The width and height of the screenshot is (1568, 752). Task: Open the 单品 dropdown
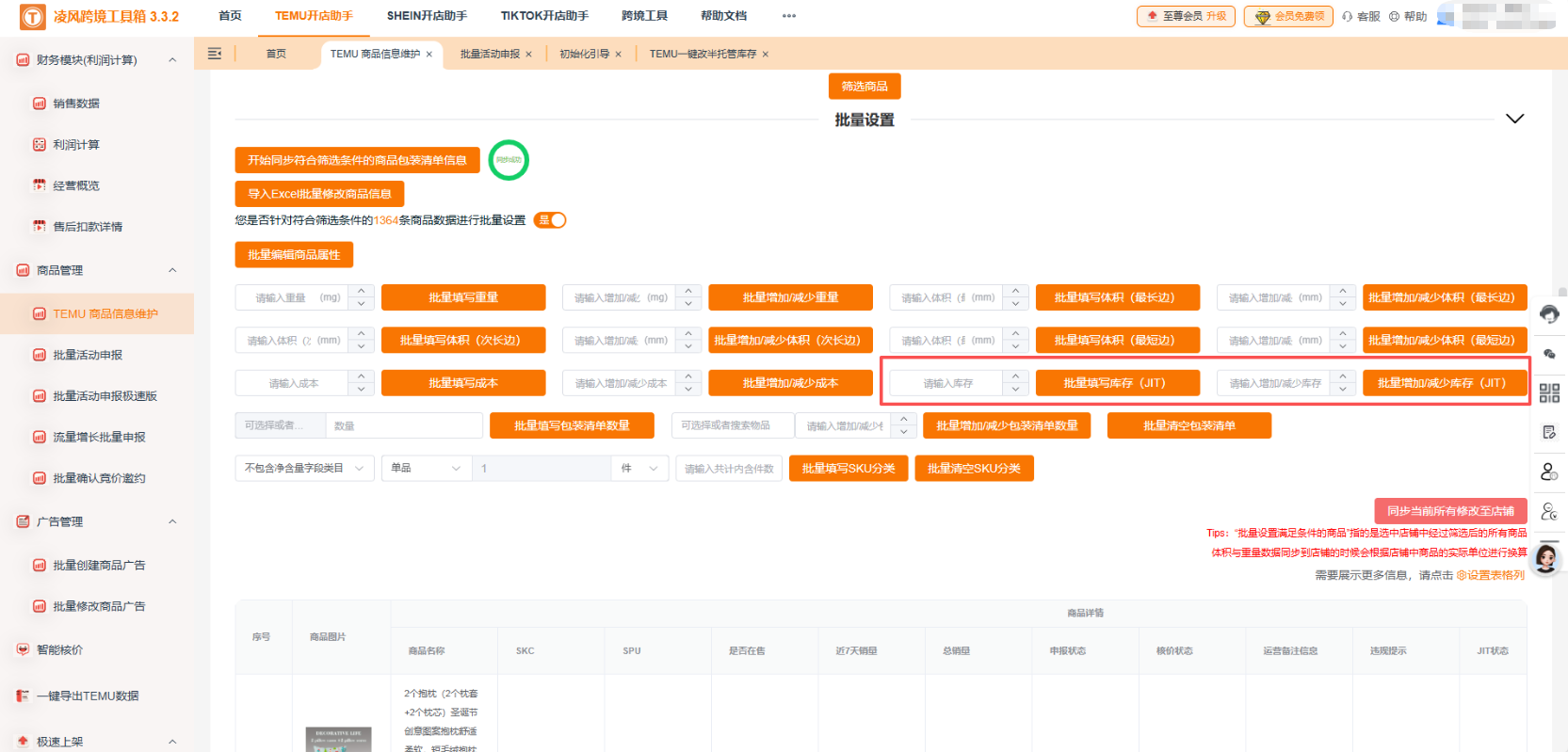coord(427,469)
